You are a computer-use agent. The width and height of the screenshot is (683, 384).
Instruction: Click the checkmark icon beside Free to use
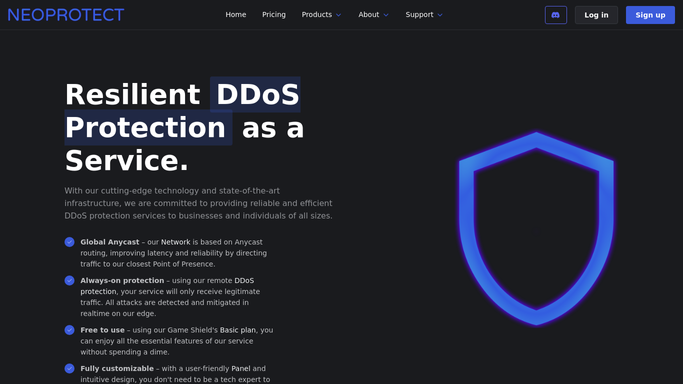(69, 330)
